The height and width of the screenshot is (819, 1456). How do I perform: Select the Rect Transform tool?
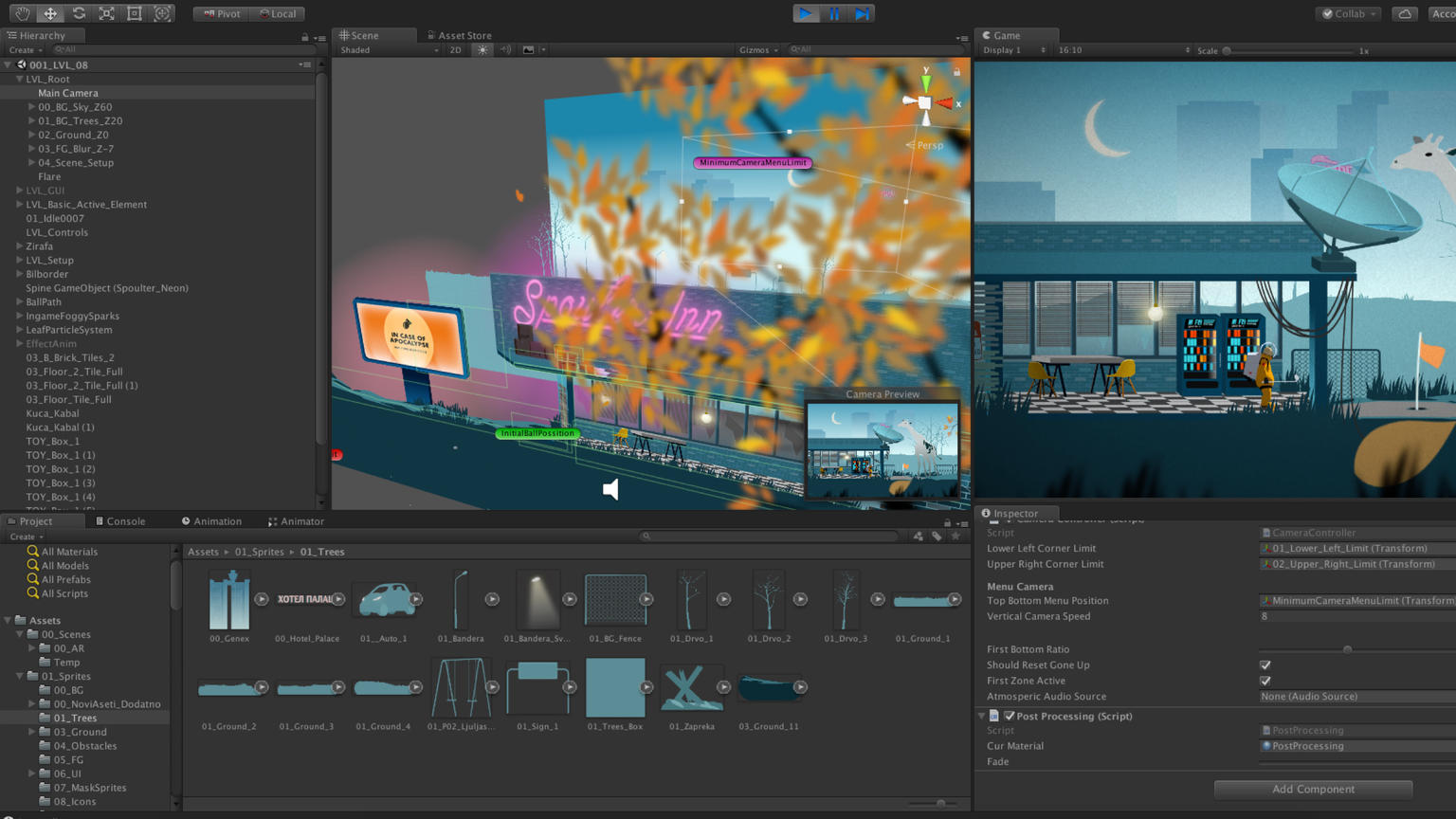click(x=135, y=13)
